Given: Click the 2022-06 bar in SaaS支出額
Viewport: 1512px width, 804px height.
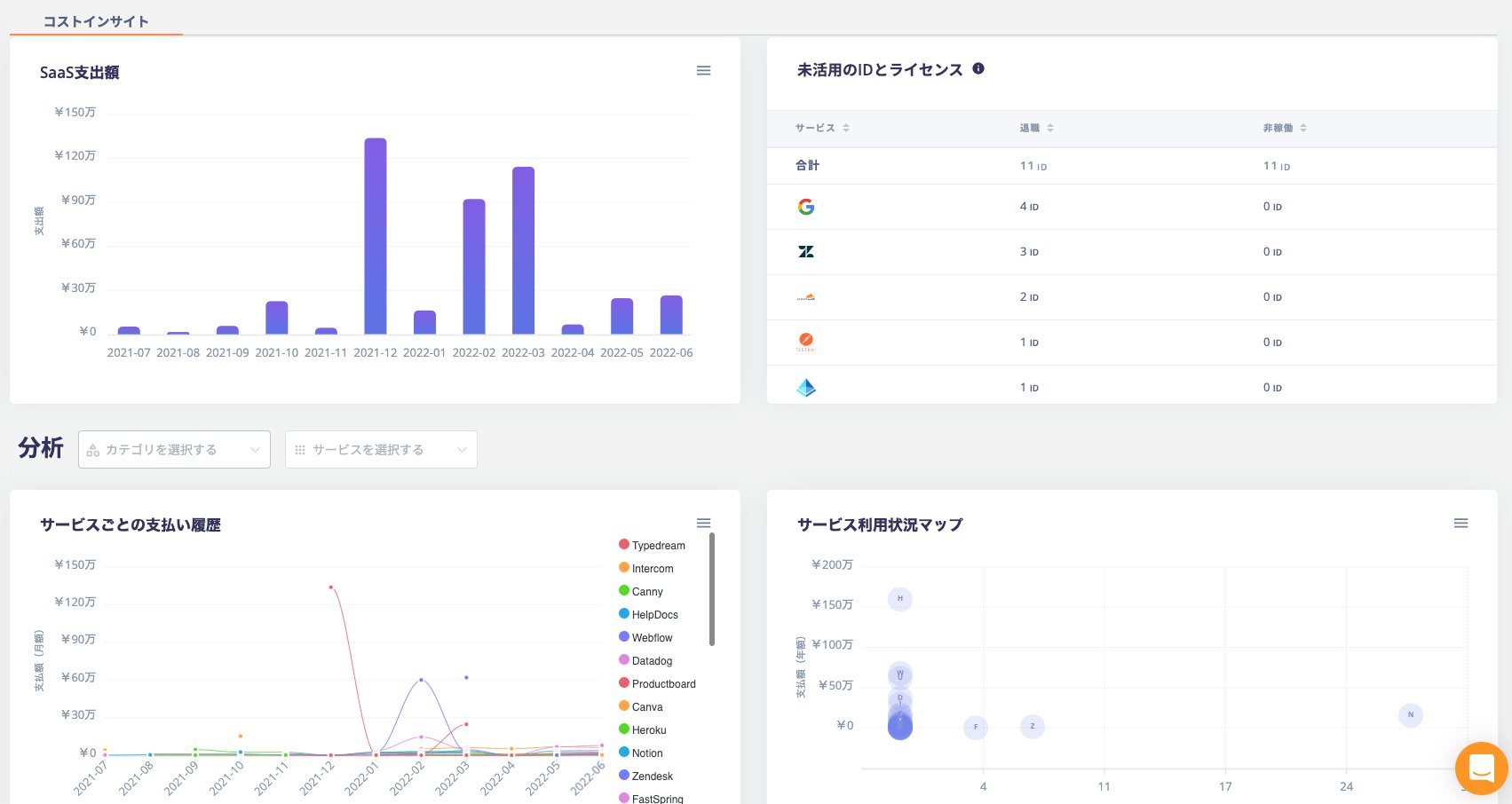Looking at the screenshot, I should pyautogui.click(x=671, y=315).
